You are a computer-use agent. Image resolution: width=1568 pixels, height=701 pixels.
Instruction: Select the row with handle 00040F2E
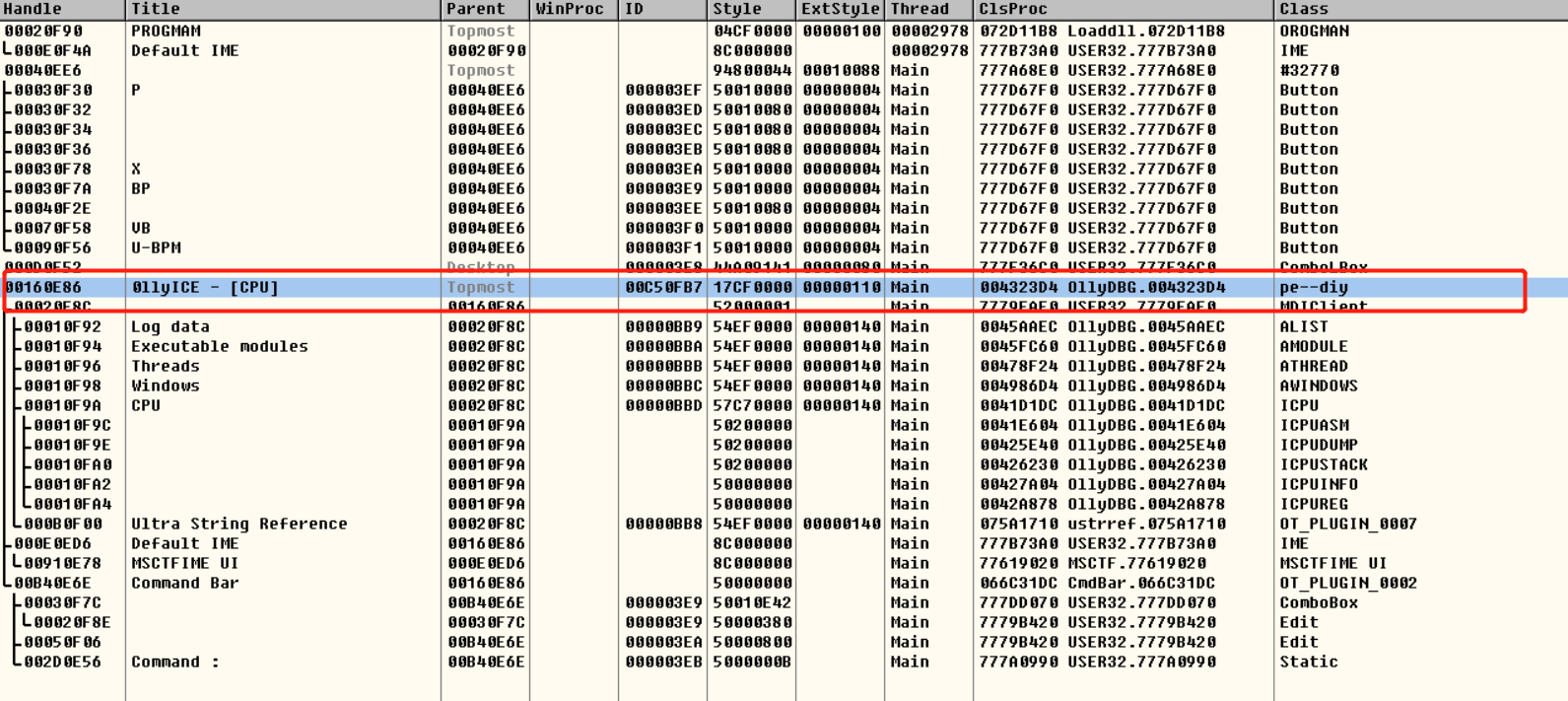tap(784, 208)
